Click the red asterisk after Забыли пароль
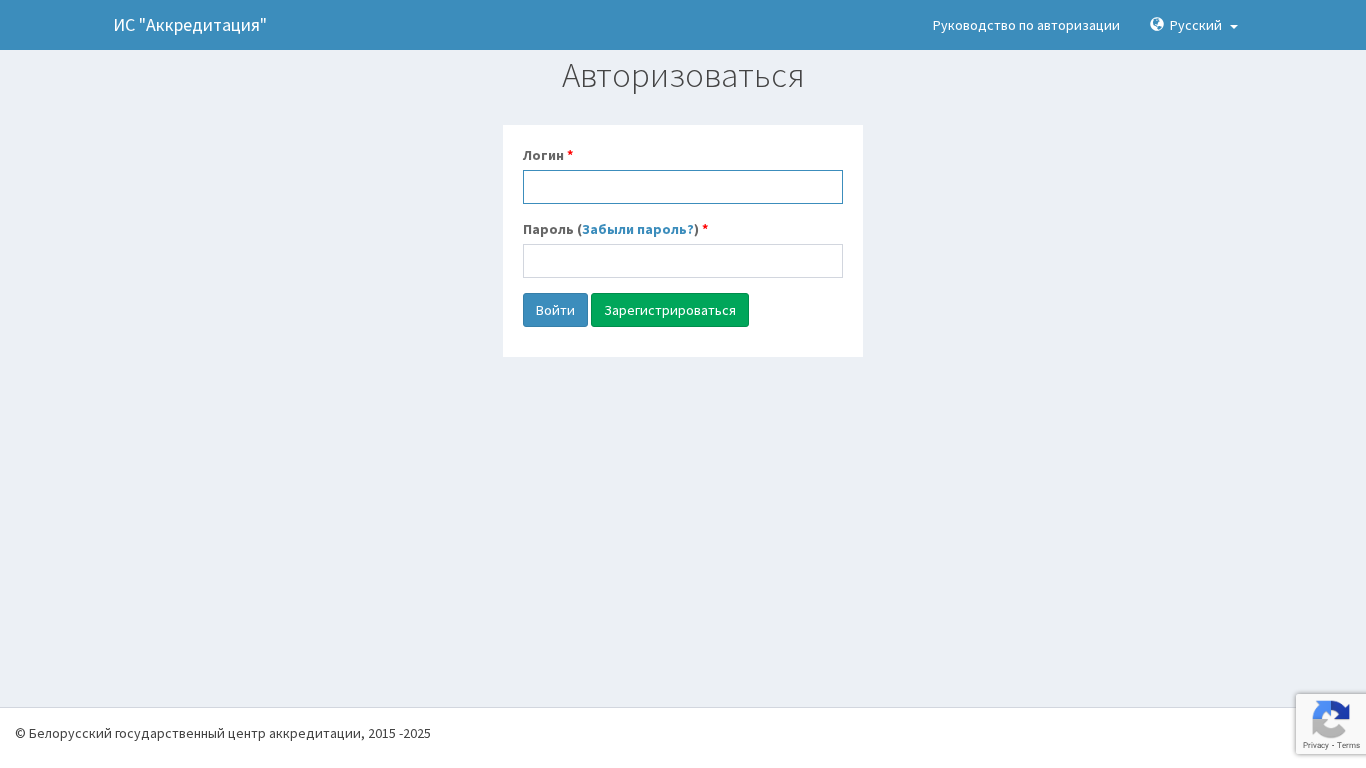Image resolution: width=1366 pixels, height=768 pixels. [x=705, y=228]
